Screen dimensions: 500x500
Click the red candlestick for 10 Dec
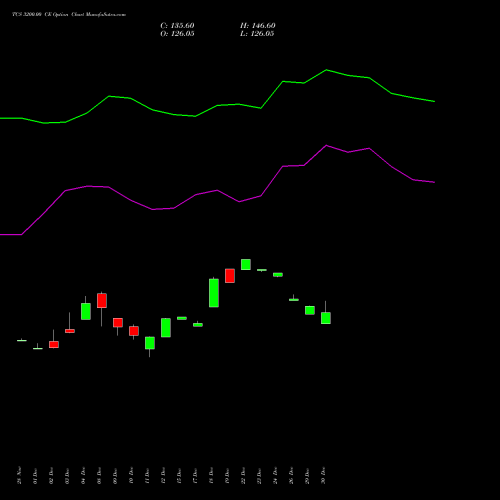134,331
